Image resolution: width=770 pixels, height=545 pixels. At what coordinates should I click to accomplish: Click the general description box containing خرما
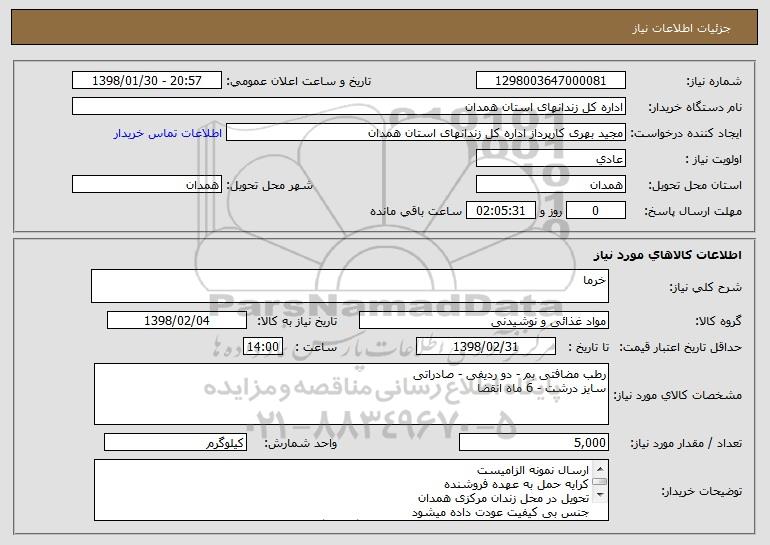point(350,286)
